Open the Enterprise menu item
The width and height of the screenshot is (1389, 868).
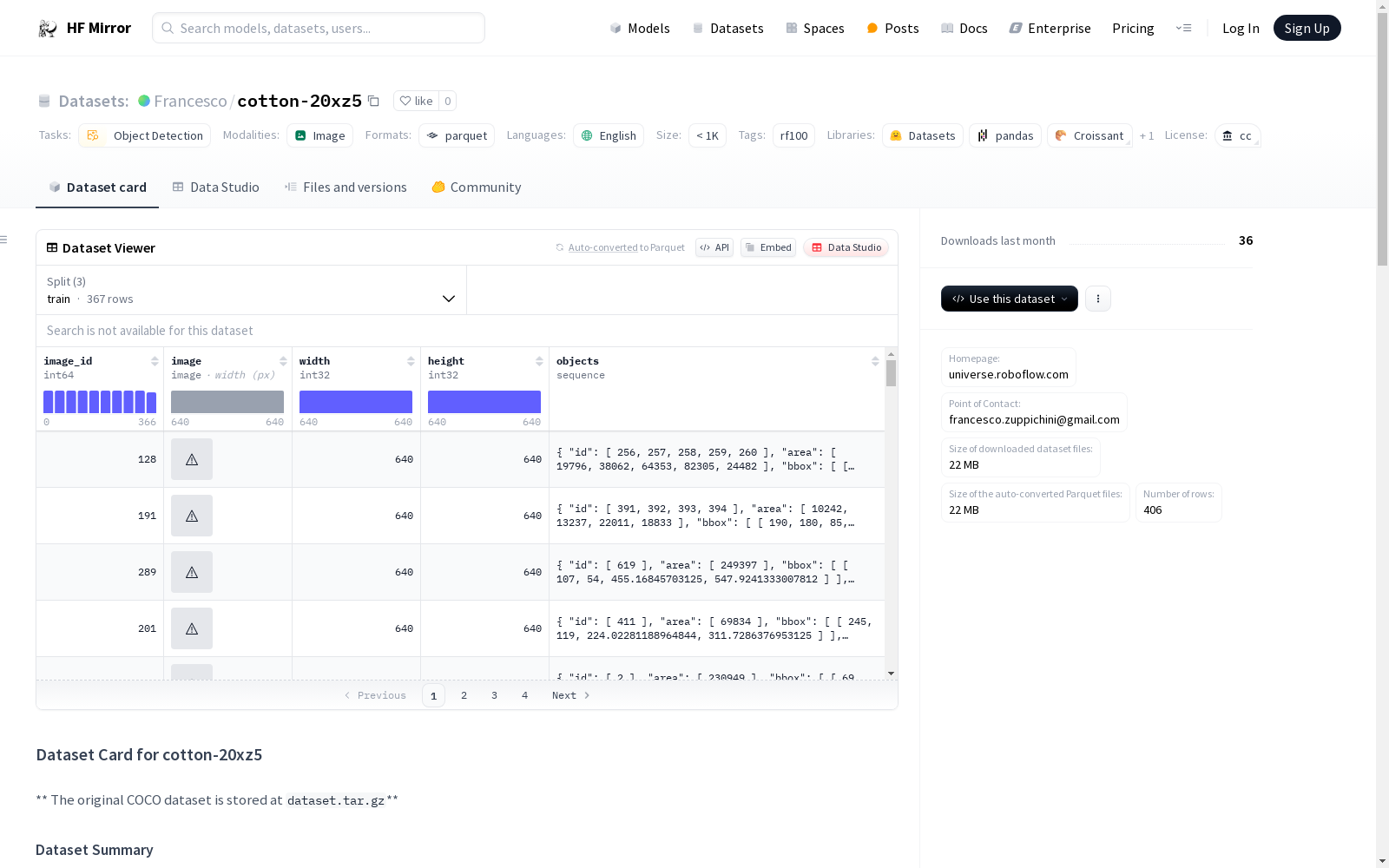coord(1050,28)
